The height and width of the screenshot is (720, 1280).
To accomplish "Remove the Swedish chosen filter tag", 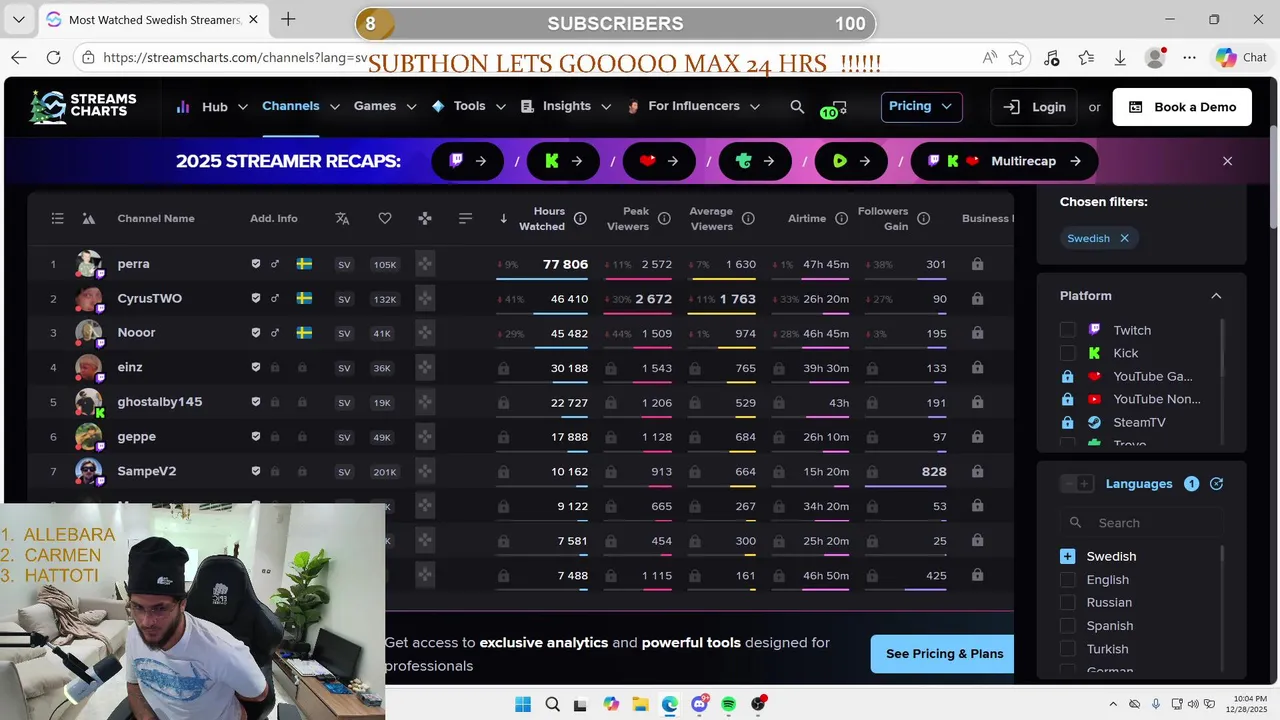I will point(1124,238).
